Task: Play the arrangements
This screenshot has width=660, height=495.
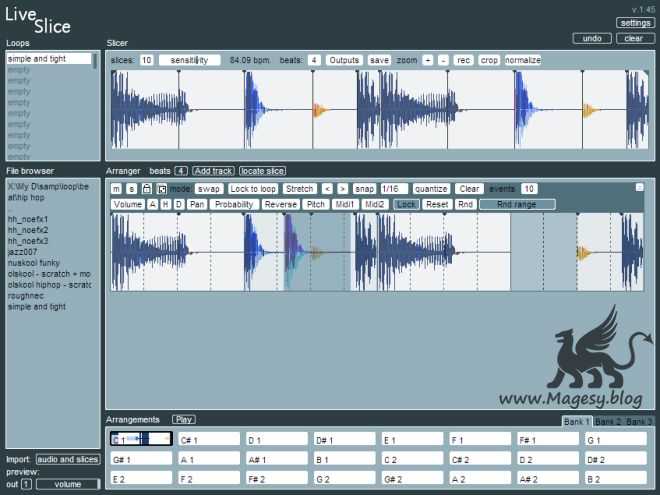Action: click(184, 420)
